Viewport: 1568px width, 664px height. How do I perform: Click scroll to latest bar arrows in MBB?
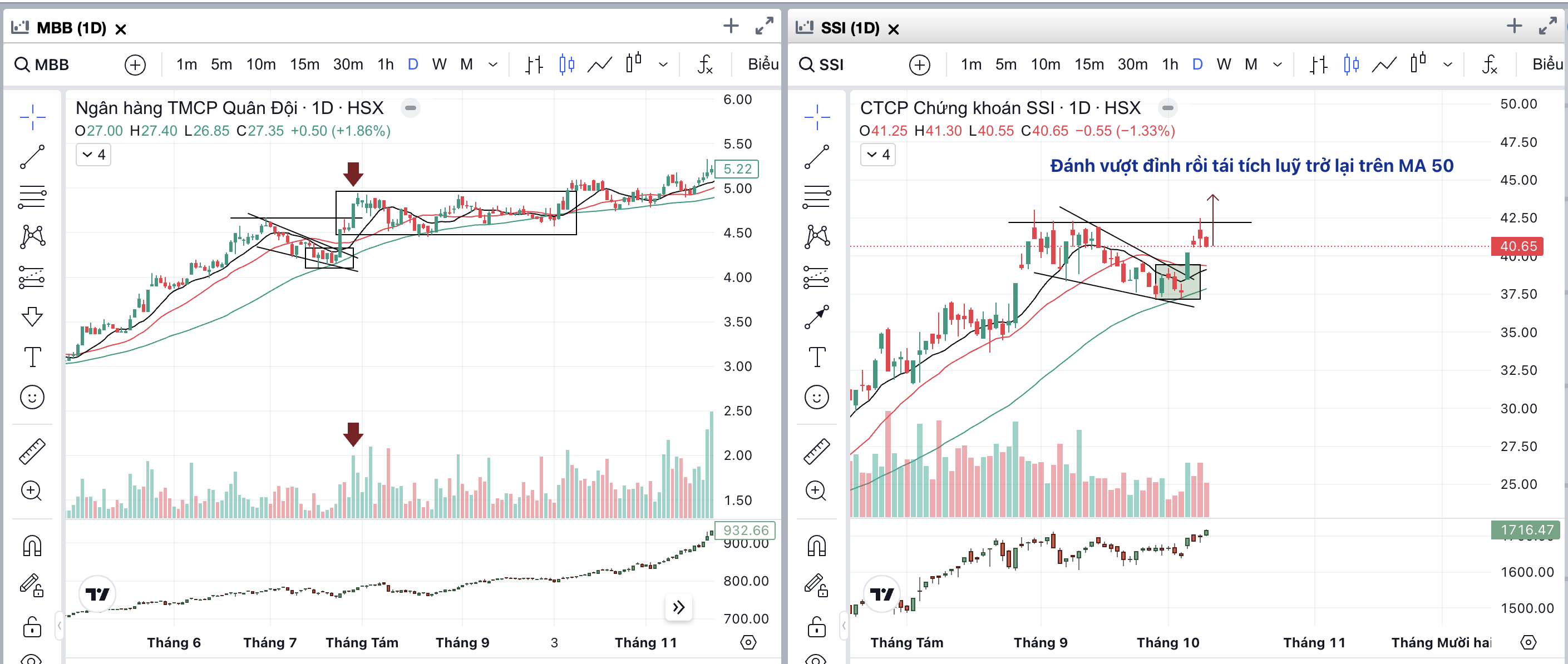(x=679, y=607)
